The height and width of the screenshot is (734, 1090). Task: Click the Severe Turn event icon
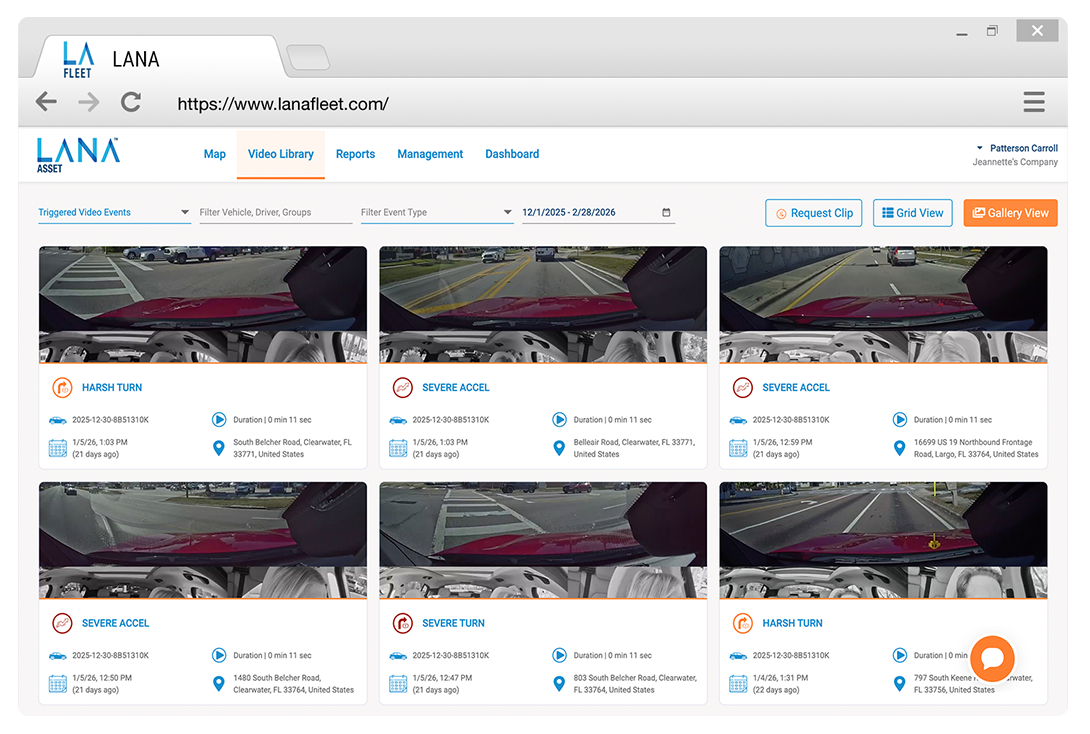point(400,622)
